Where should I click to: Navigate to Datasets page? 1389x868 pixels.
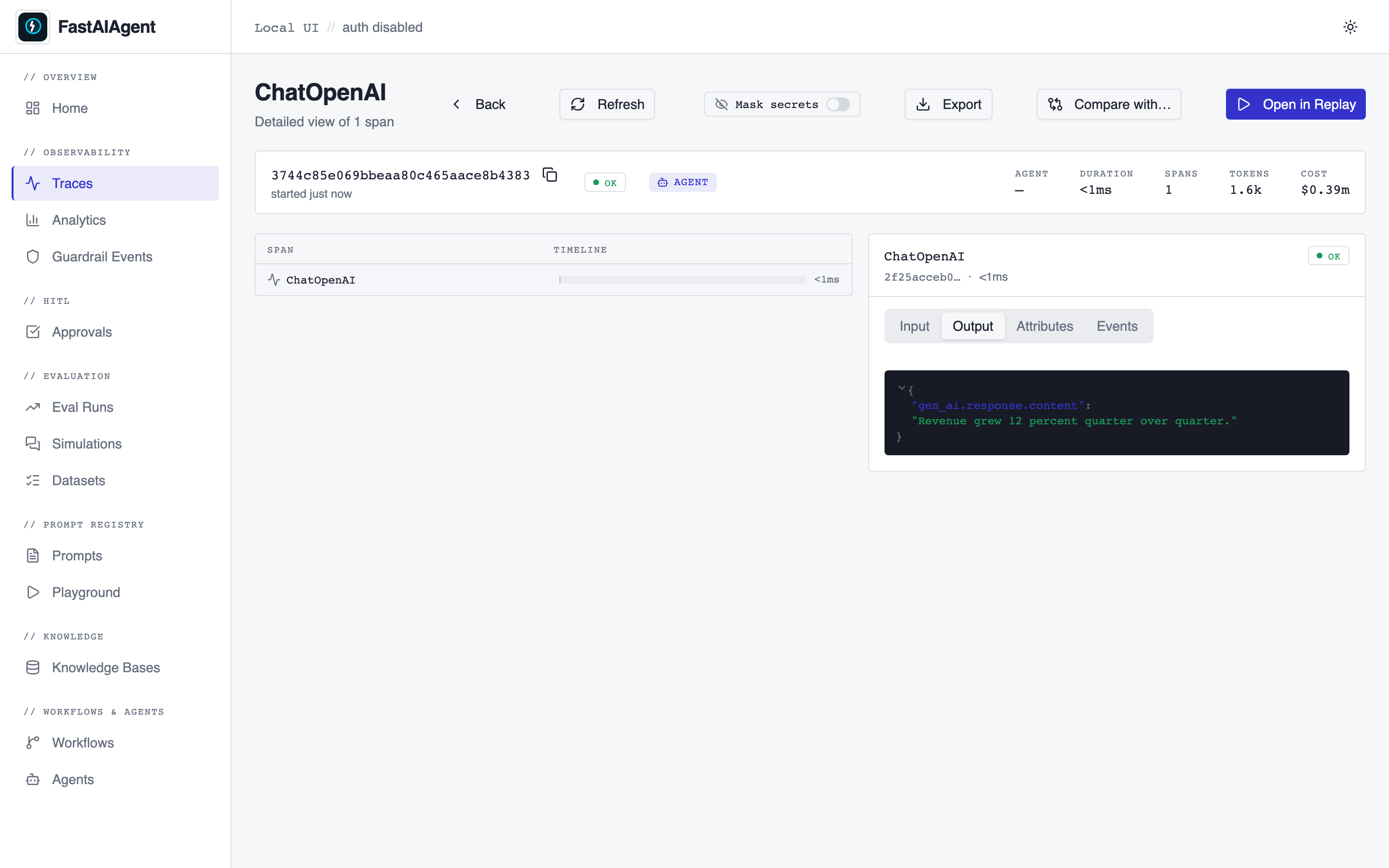tap(115, 480)
